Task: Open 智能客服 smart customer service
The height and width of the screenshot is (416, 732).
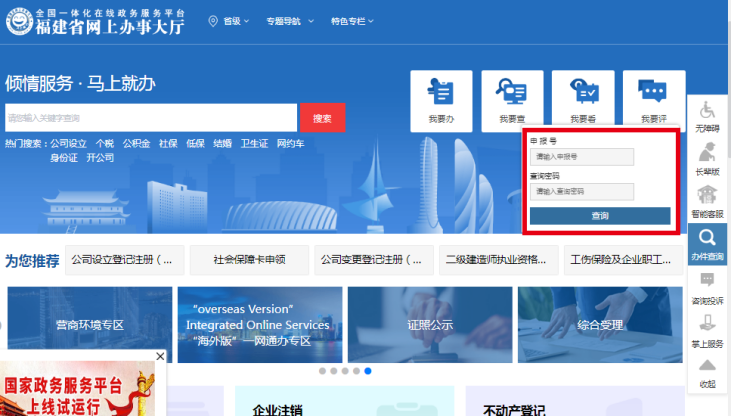Action: 707,200
